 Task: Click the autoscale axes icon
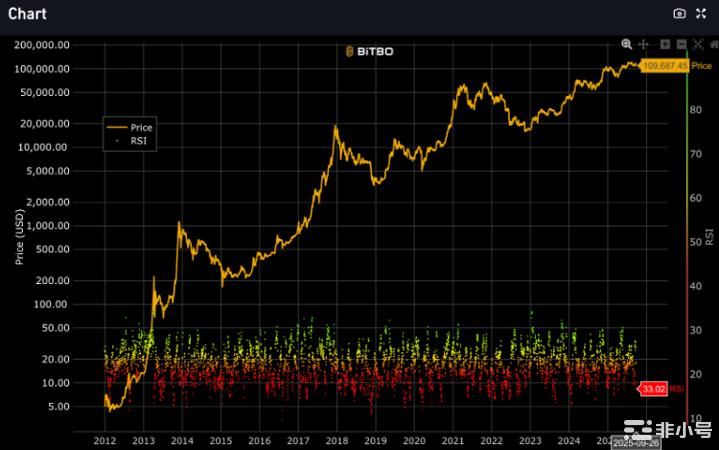click(697, 44)
